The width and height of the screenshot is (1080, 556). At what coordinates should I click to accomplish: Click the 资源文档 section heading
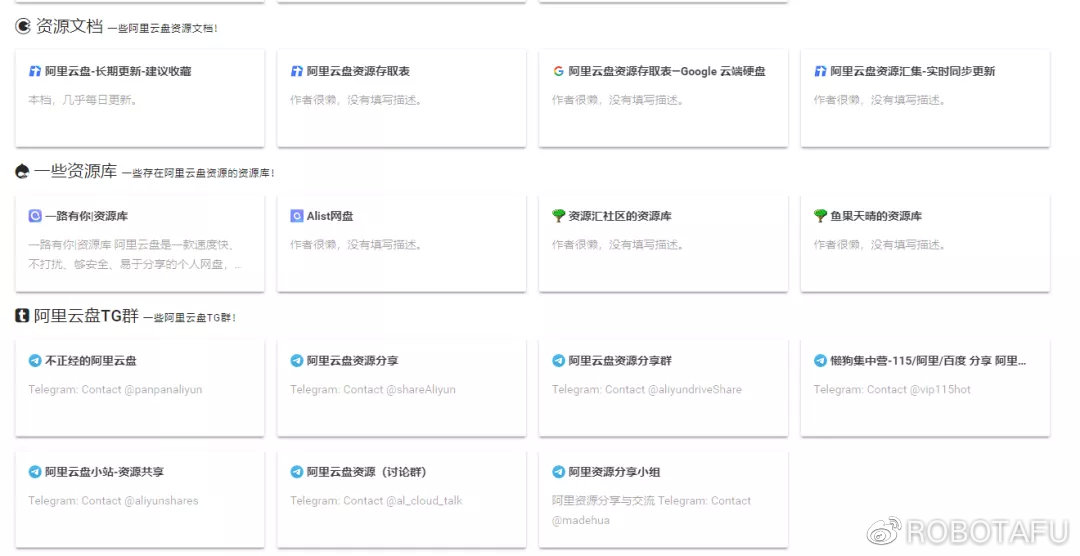[69, 26]
